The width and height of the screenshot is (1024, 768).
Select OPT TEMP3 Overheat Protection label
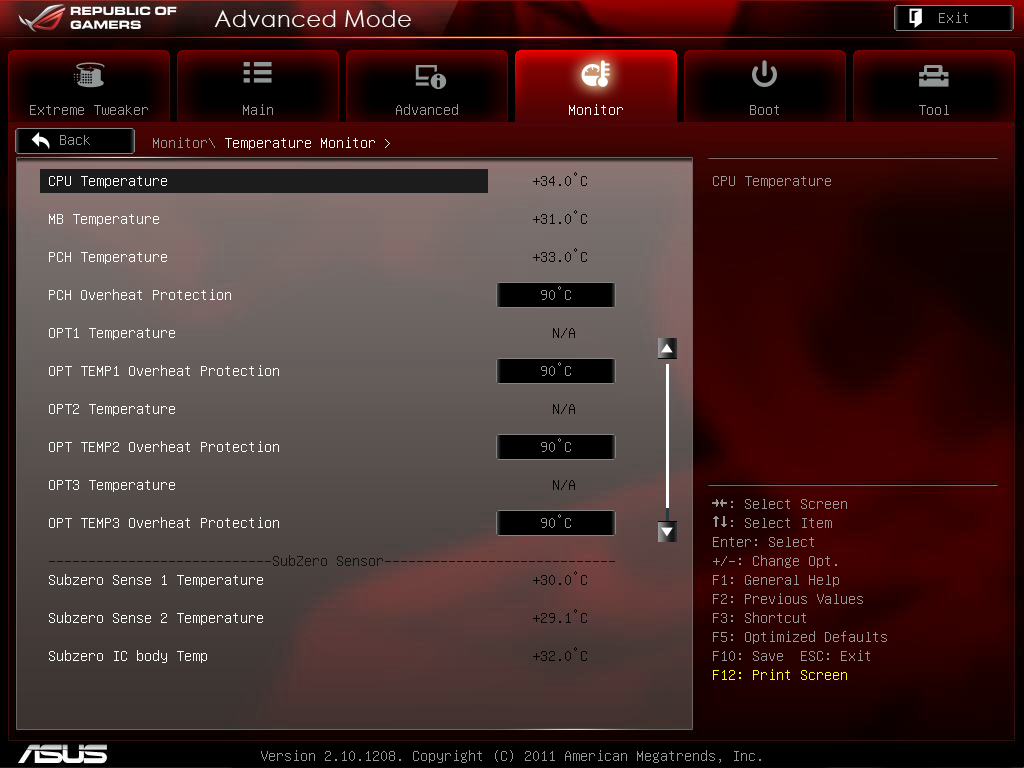click(x=164, y=523)
